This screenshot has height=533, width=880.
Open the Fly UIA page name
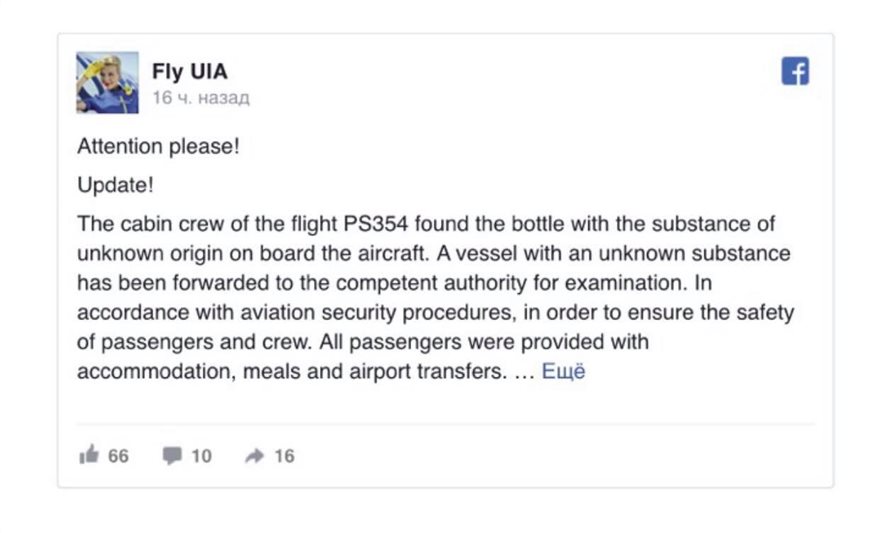(x=190, y=72)
